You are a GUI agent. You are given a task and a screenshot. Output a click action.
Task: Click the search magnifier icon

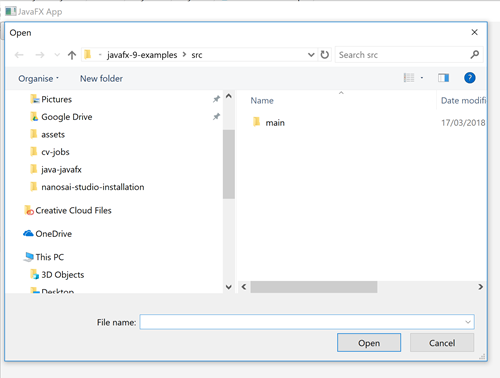(x=475, y=54)
